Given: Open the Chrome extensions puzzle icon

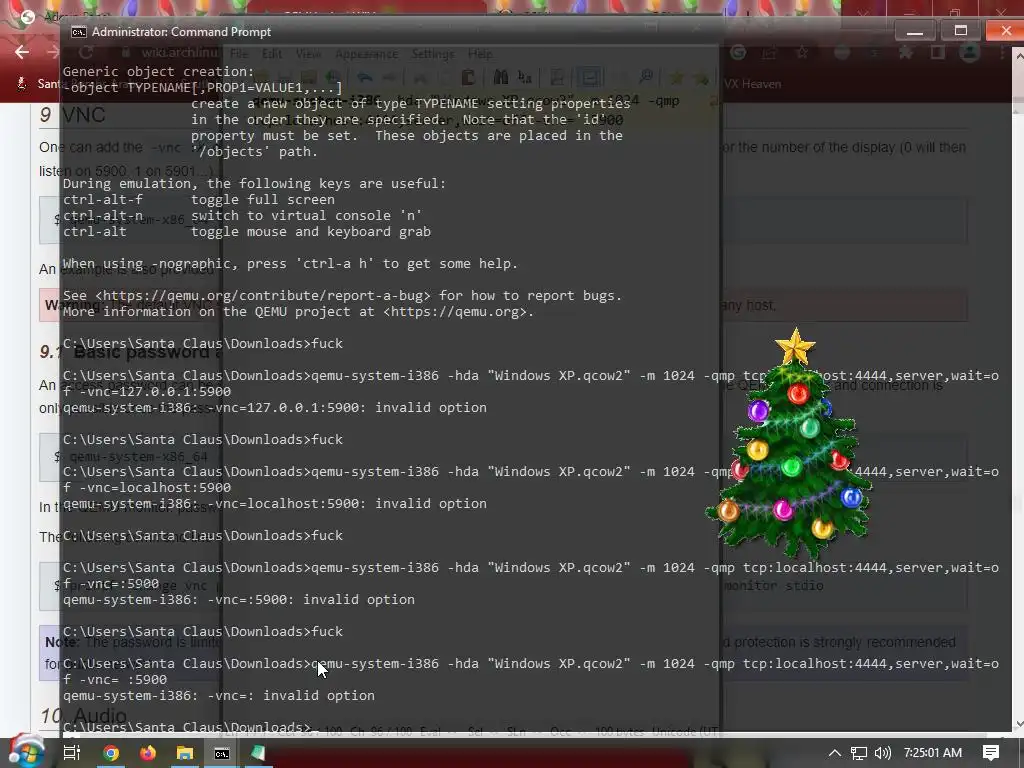Looking at the screenshot, I should point(906,53).
